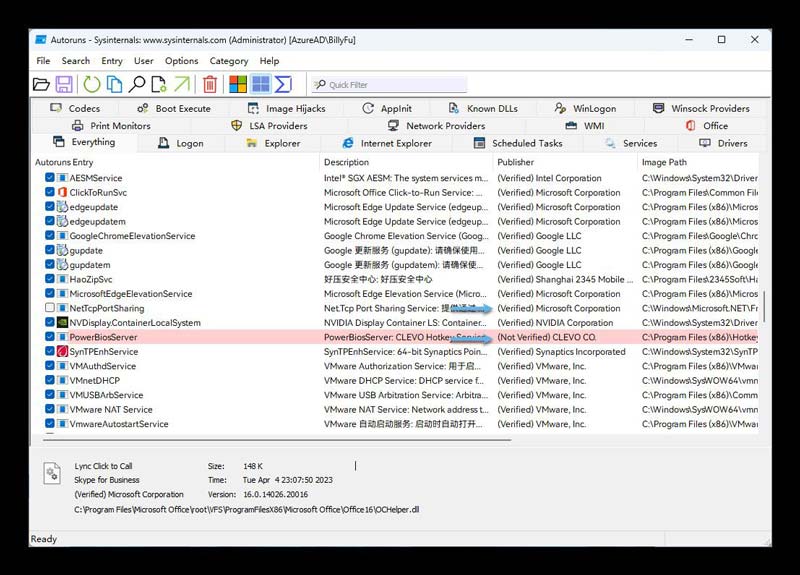Screen dimensions: 800x575
Task: Select the VMUSBArbService entry row
Action: click(396, 394)
